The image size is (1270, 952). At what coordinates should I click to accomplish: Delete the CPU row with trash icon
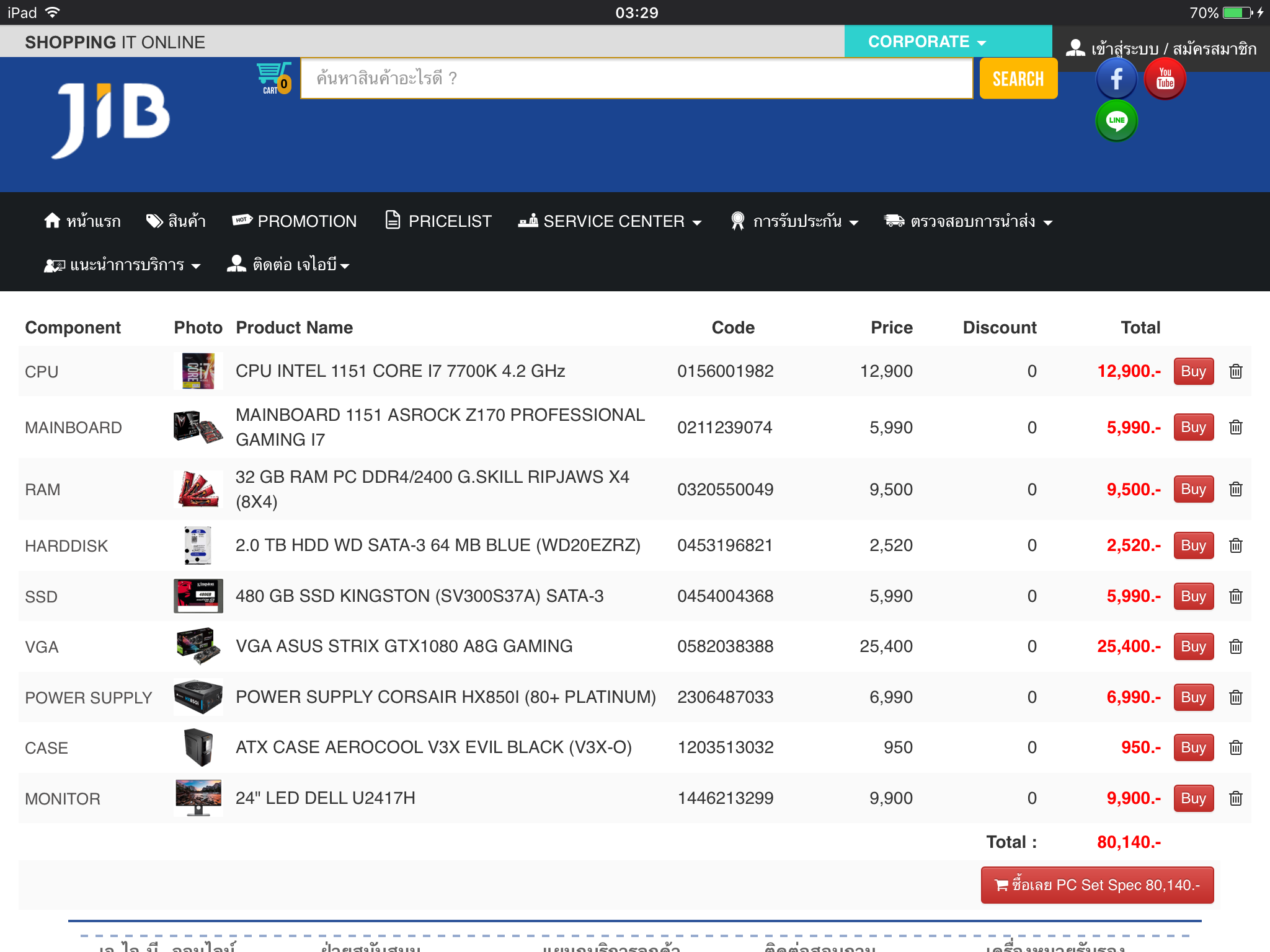tap(1236, 371)
